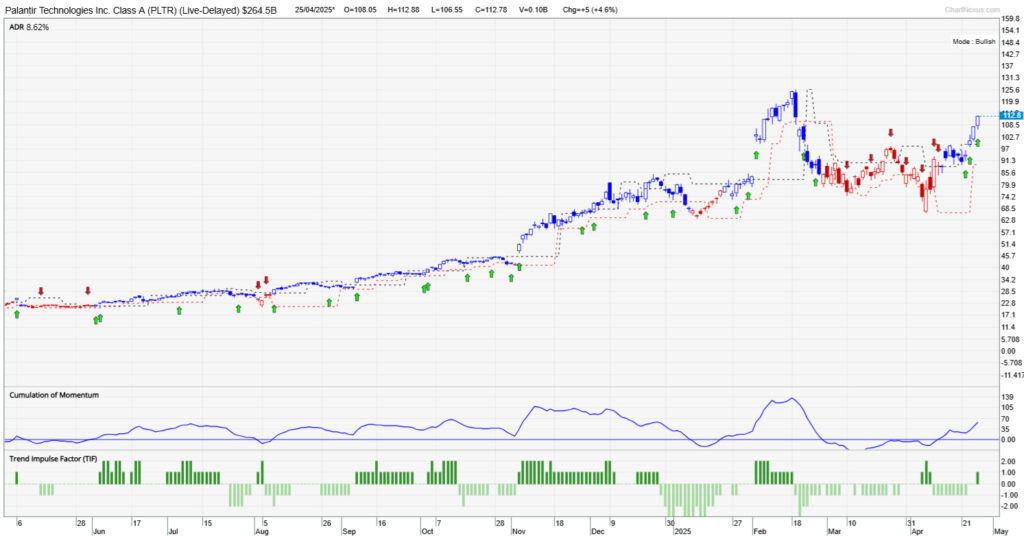
Task: Click the Trend Impulse Factor (TIF) panel title
Action: click(x=53, y=459)
